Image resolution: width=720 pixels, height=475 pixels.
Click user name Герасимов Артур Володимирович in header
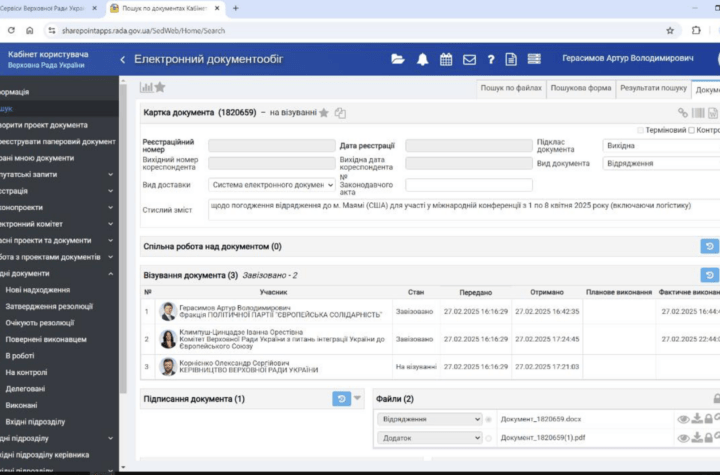(628, 58)
